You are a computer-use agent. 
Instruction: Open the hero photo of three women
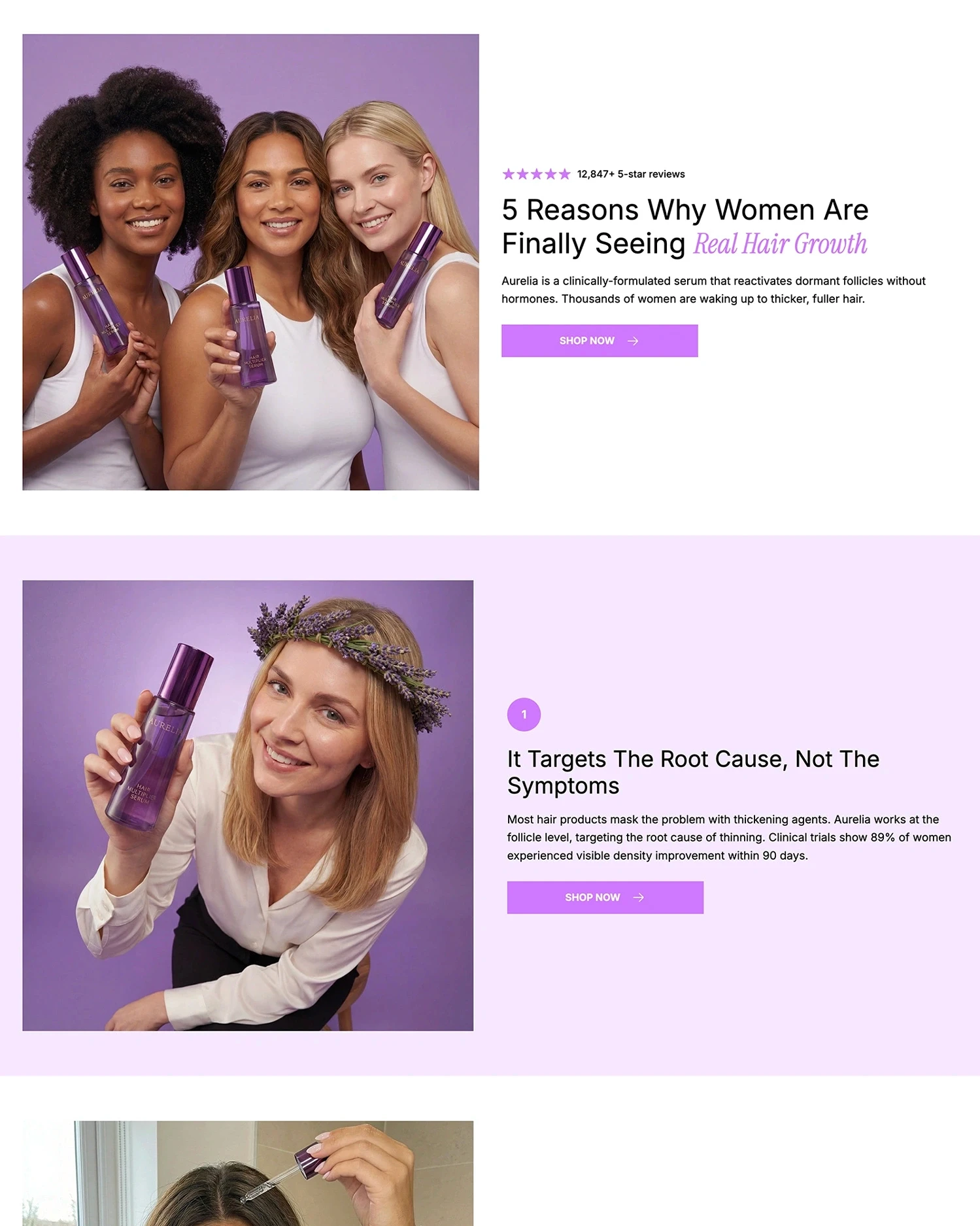tap(250, 262)
